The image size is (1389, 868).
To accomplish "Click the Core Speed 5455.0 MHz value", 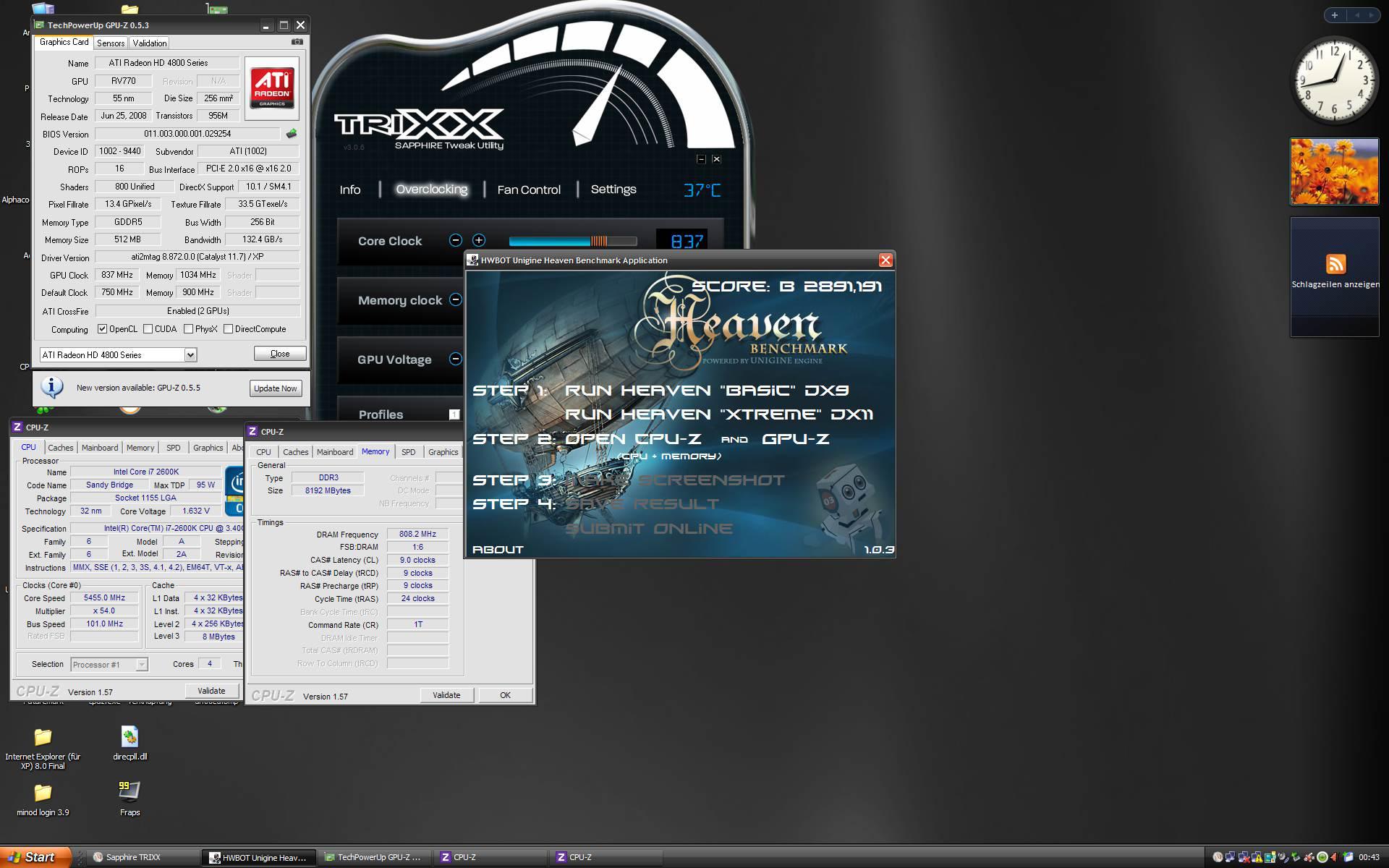I will tap(104, 598).
